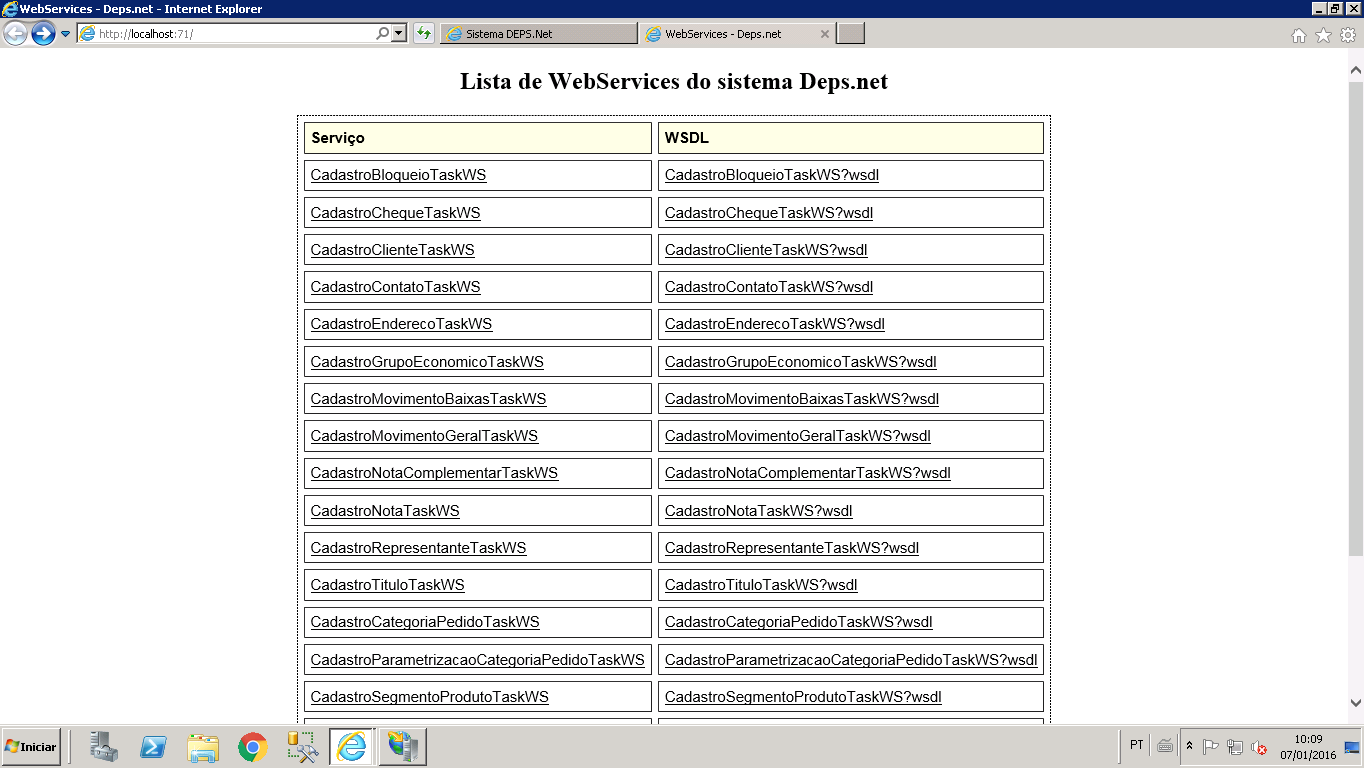Open Favorites star icon
The width and height of the screenshot is (1364, 768).
(x=1323, y=35)
